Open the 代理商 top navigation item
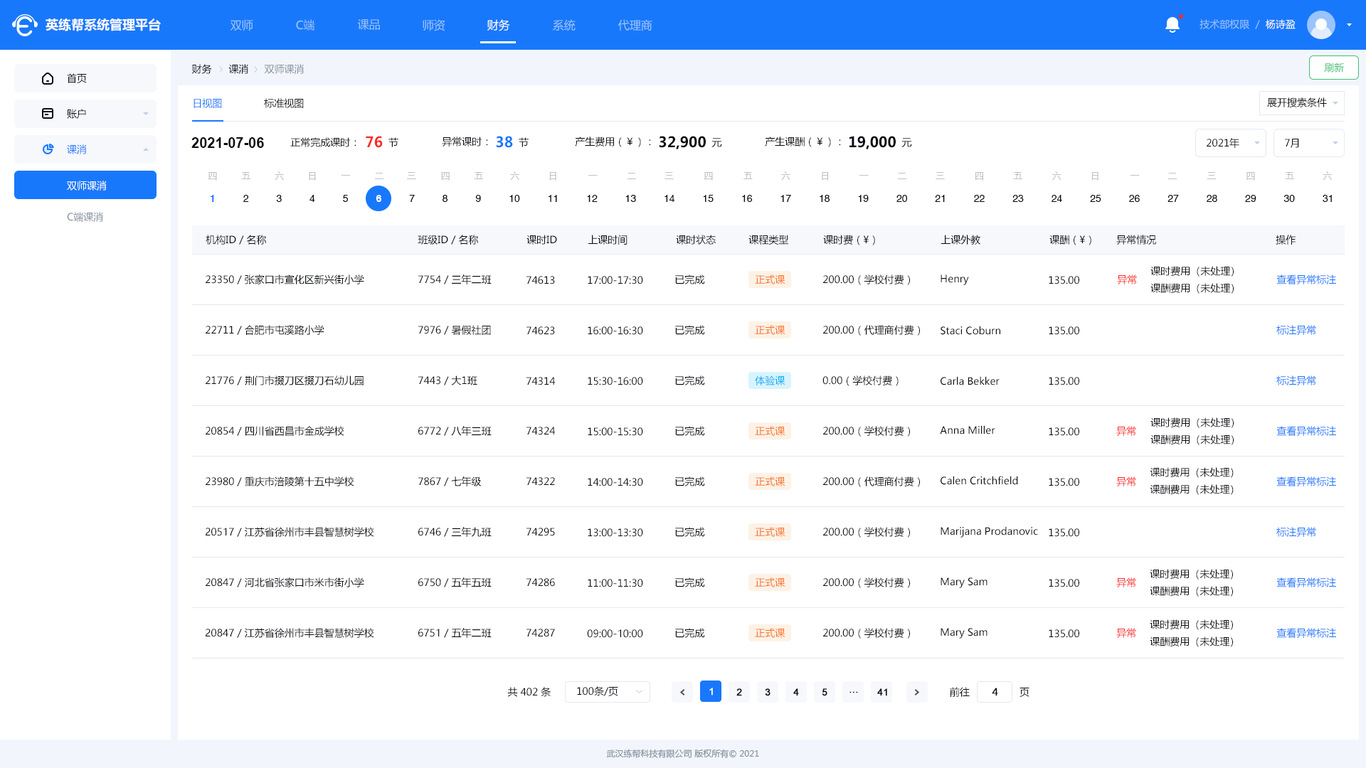 635,25
